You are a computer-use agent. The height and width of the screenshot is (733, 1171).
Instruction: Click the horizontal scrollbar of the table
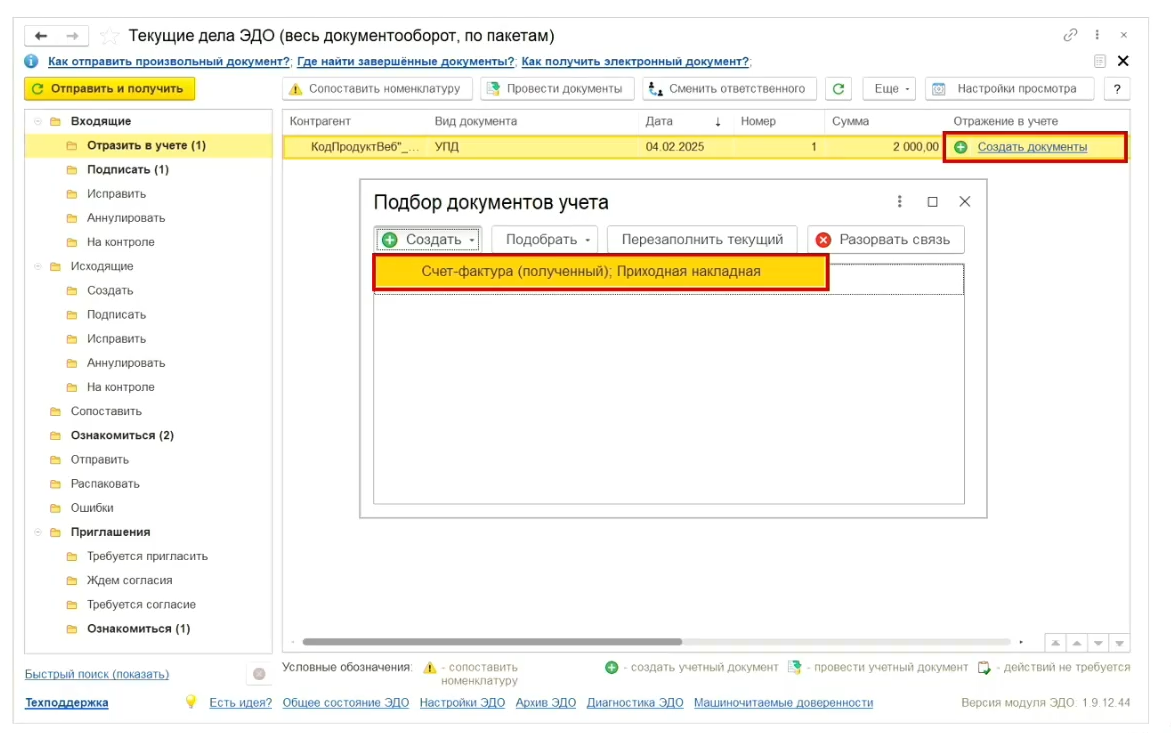pos(490,642)
